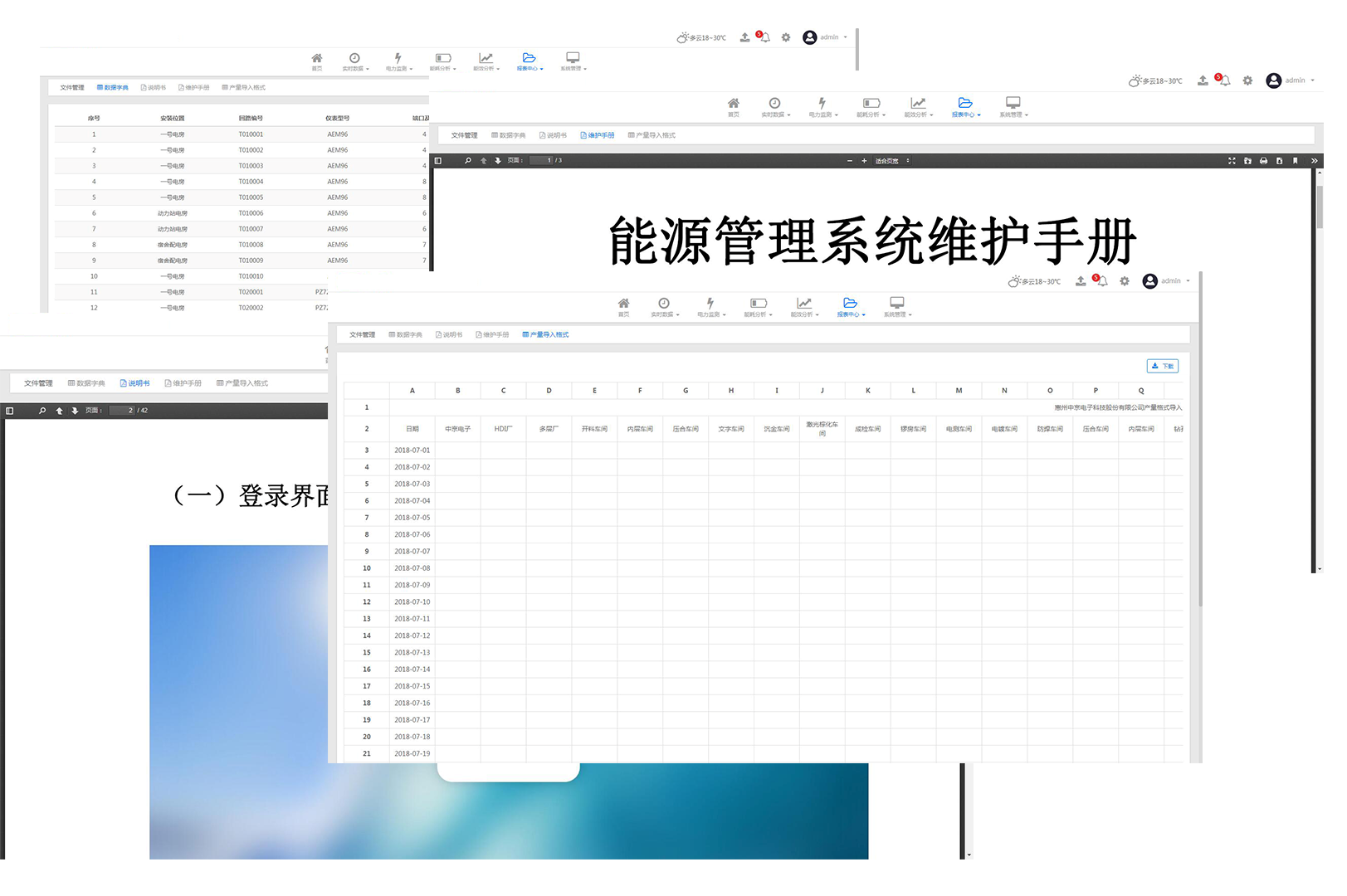Toggle the bookmark in the PDF toolbar
This screenshot has height=896, width=1347.
point(1296,161)
